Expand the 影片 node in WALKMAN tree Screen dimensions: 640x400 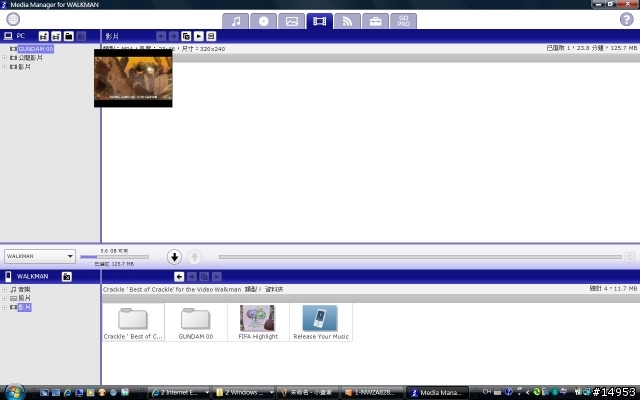(x=4, y=307)
